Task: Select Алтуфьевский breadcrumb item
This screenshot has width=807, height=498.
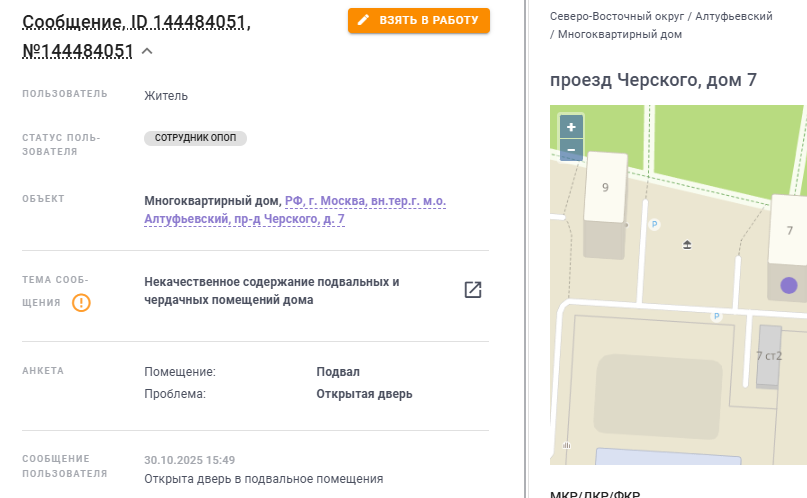Action: (734, 16)
